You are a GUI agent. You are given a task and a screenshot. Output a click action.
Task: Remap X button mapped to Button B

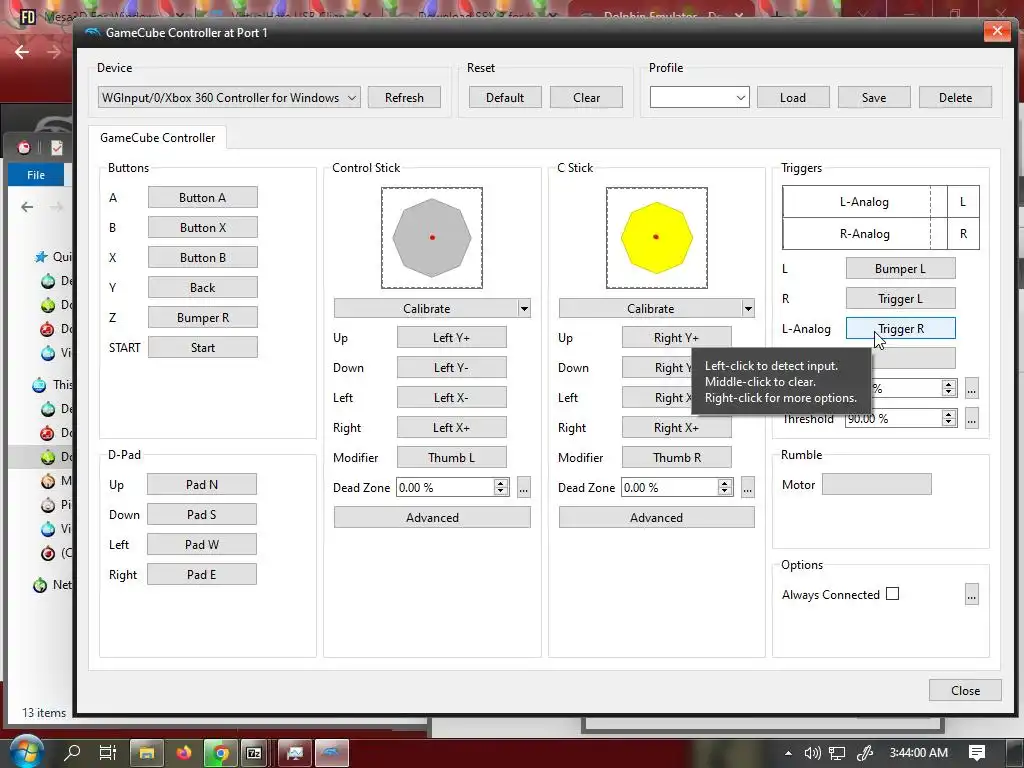pyautogui.click(x=202, y=257)
